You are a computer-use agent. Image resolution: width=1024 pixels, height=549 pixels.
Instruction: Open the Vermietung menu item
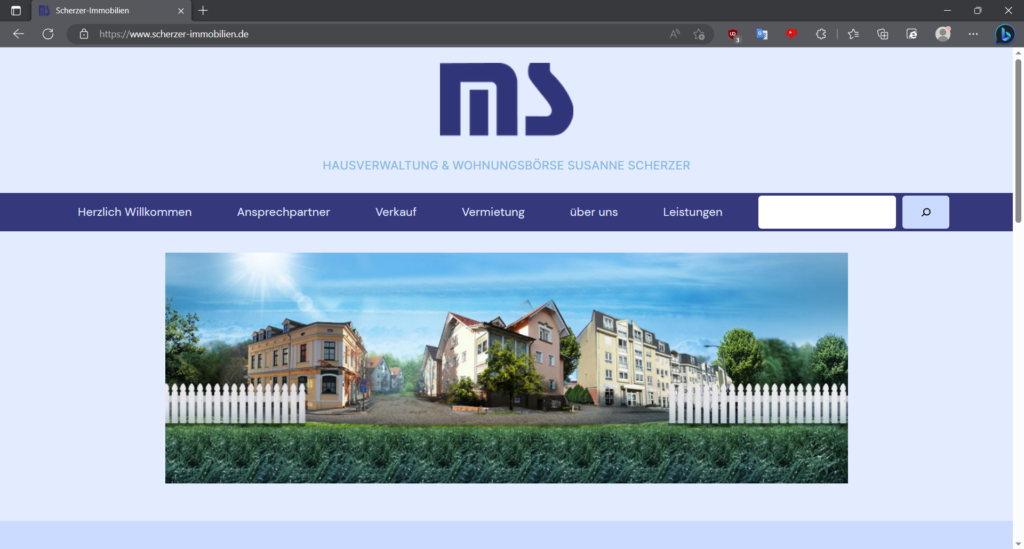pos(493,212)
